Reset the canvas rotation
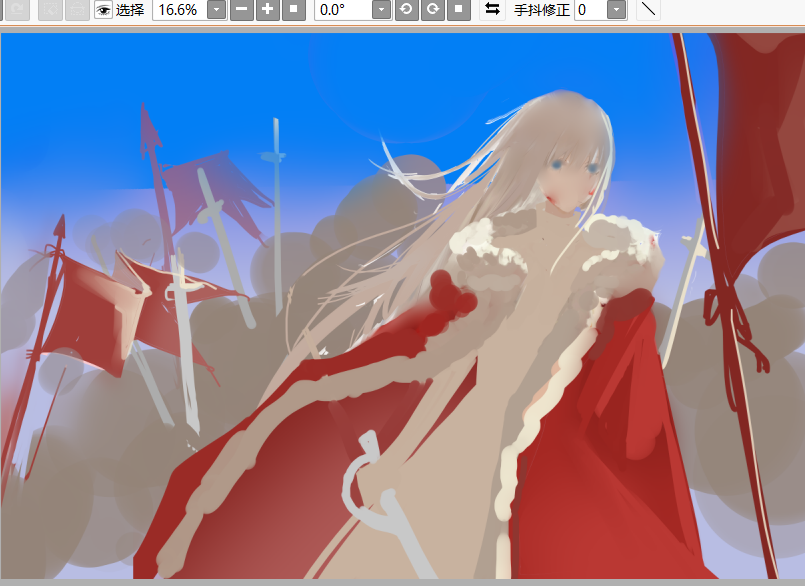This screenshot has height=586, width=805. (x=458, y=10)
